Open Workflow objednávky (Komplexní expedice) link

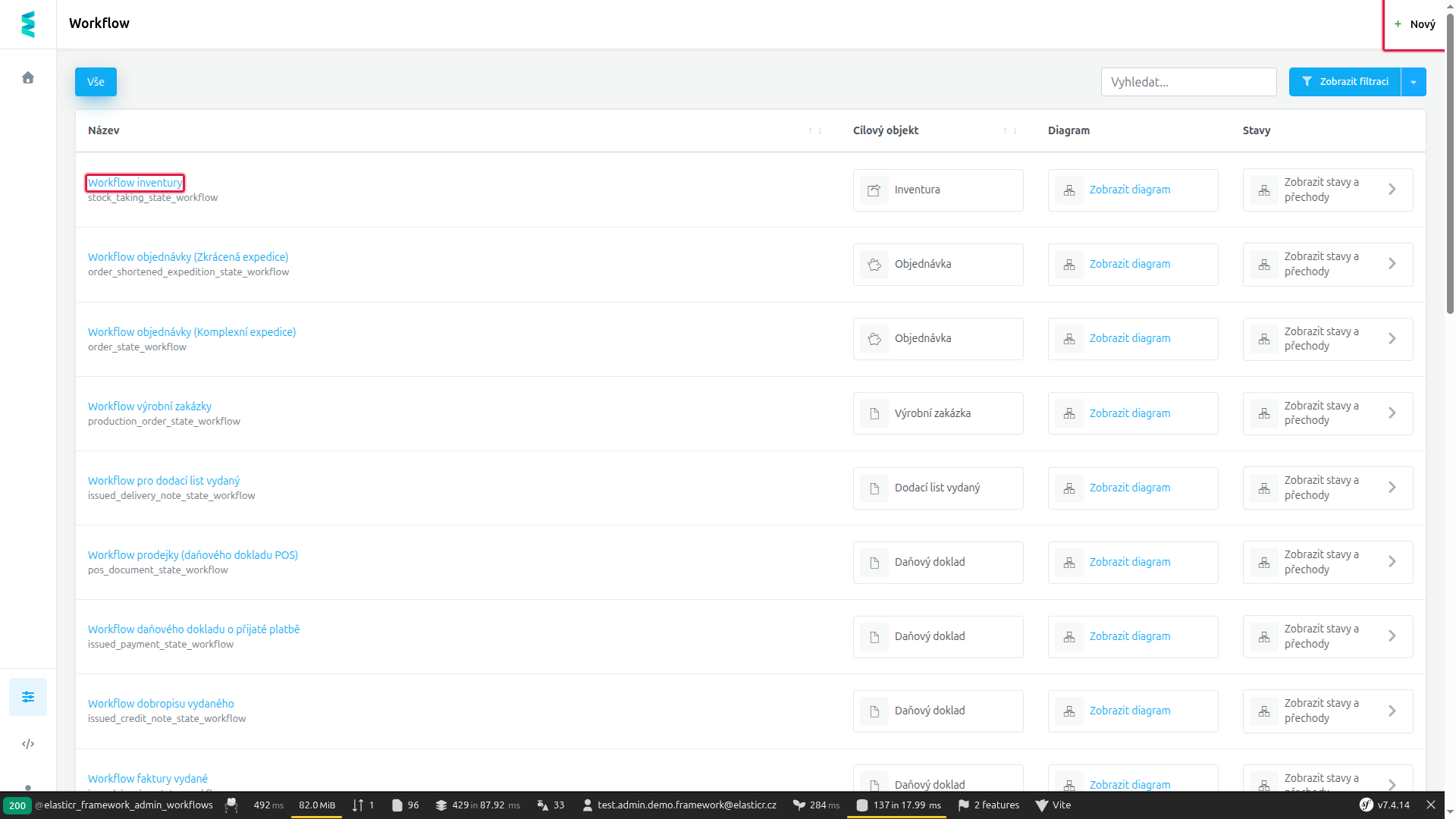coord(192,332)
